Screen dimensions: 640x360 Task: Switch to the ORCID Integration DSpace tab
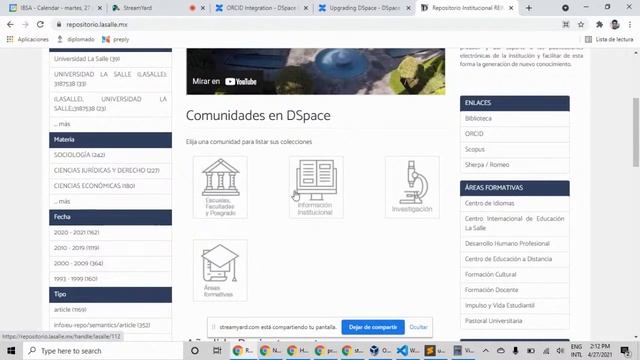pyautogui.click(x=261, y=8)
